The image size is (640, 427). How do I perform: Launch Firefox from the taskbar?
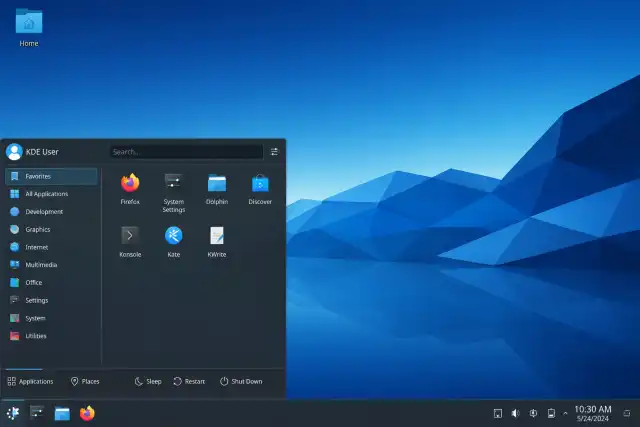87,413
